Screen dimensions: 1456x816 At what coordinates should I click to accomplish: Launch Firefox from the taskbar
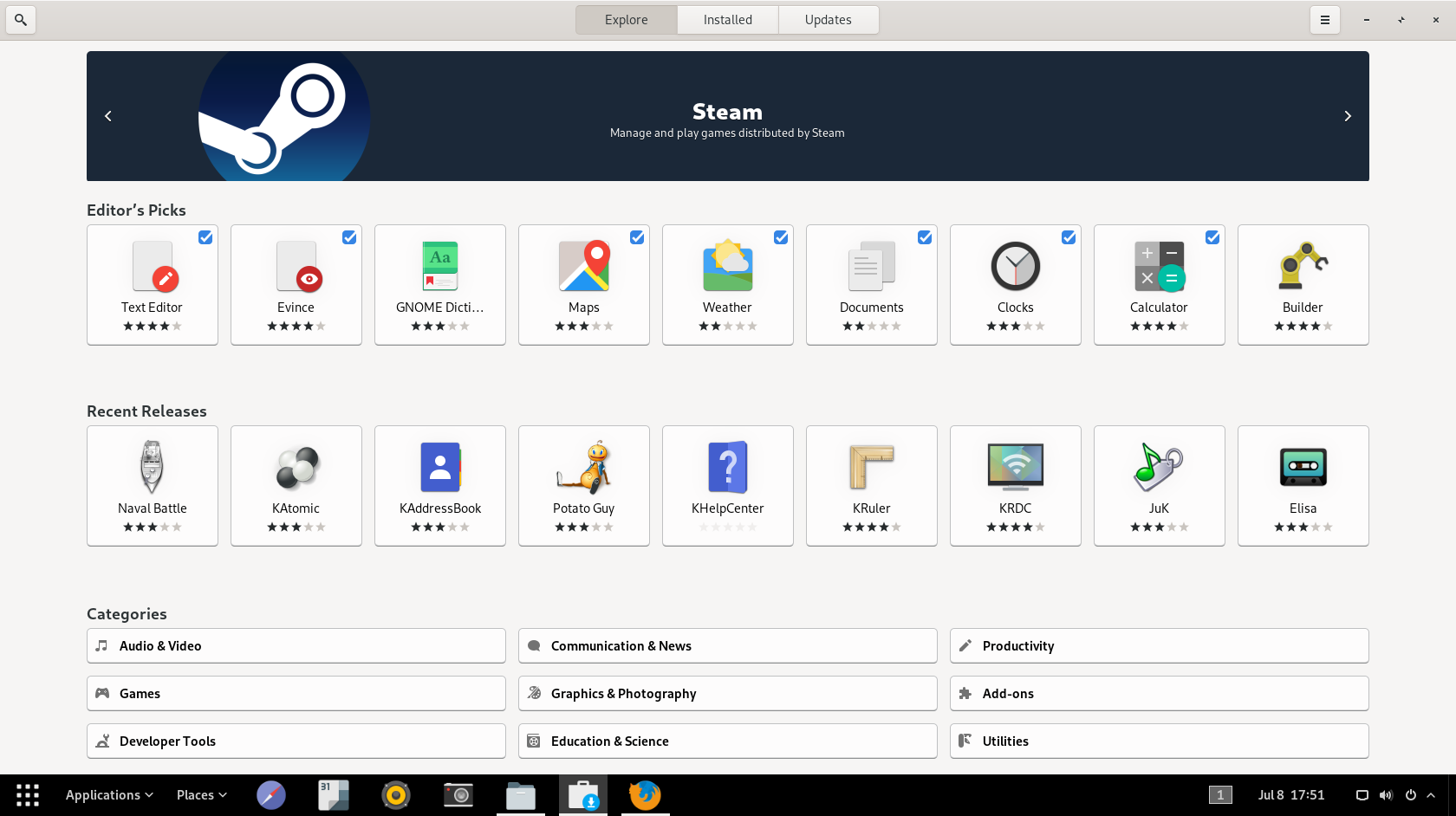(645, 795)
